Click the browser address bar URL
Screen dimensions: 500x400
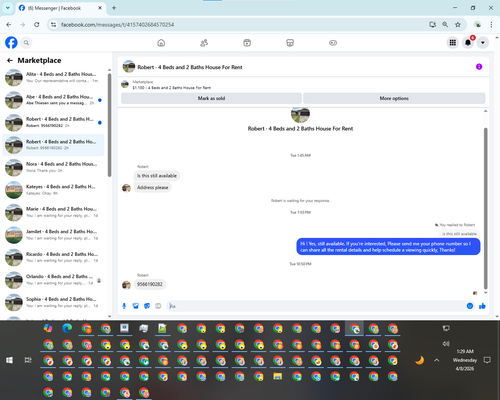point(117,25)
